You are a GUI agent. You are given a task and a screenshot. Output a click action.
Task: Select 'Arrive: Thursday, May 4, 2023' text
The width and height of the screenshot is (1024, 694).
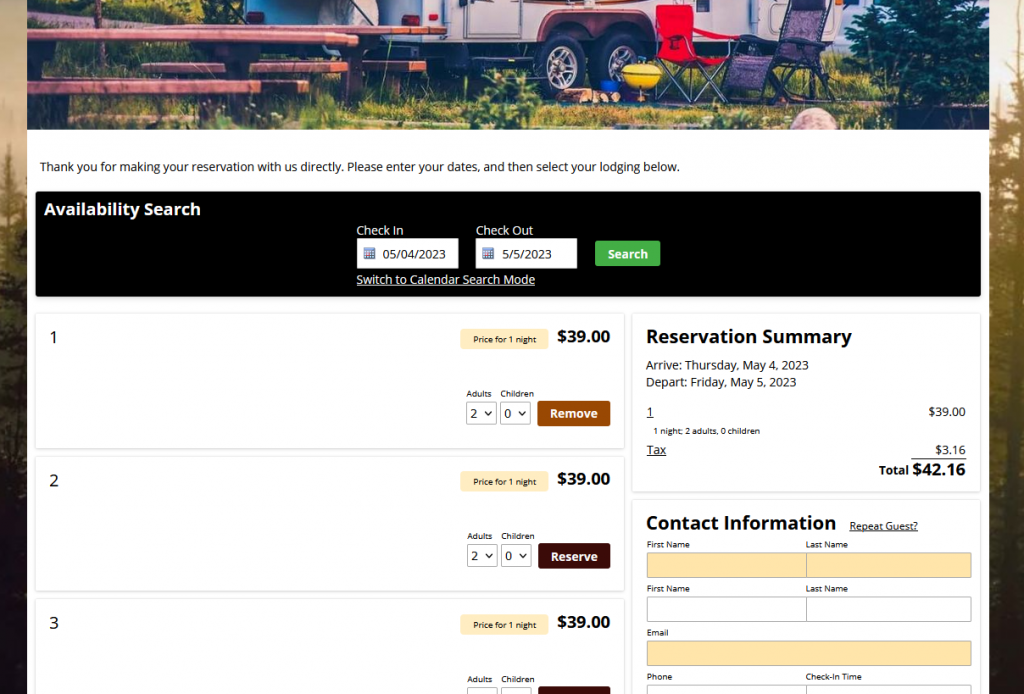coord(727,365)
